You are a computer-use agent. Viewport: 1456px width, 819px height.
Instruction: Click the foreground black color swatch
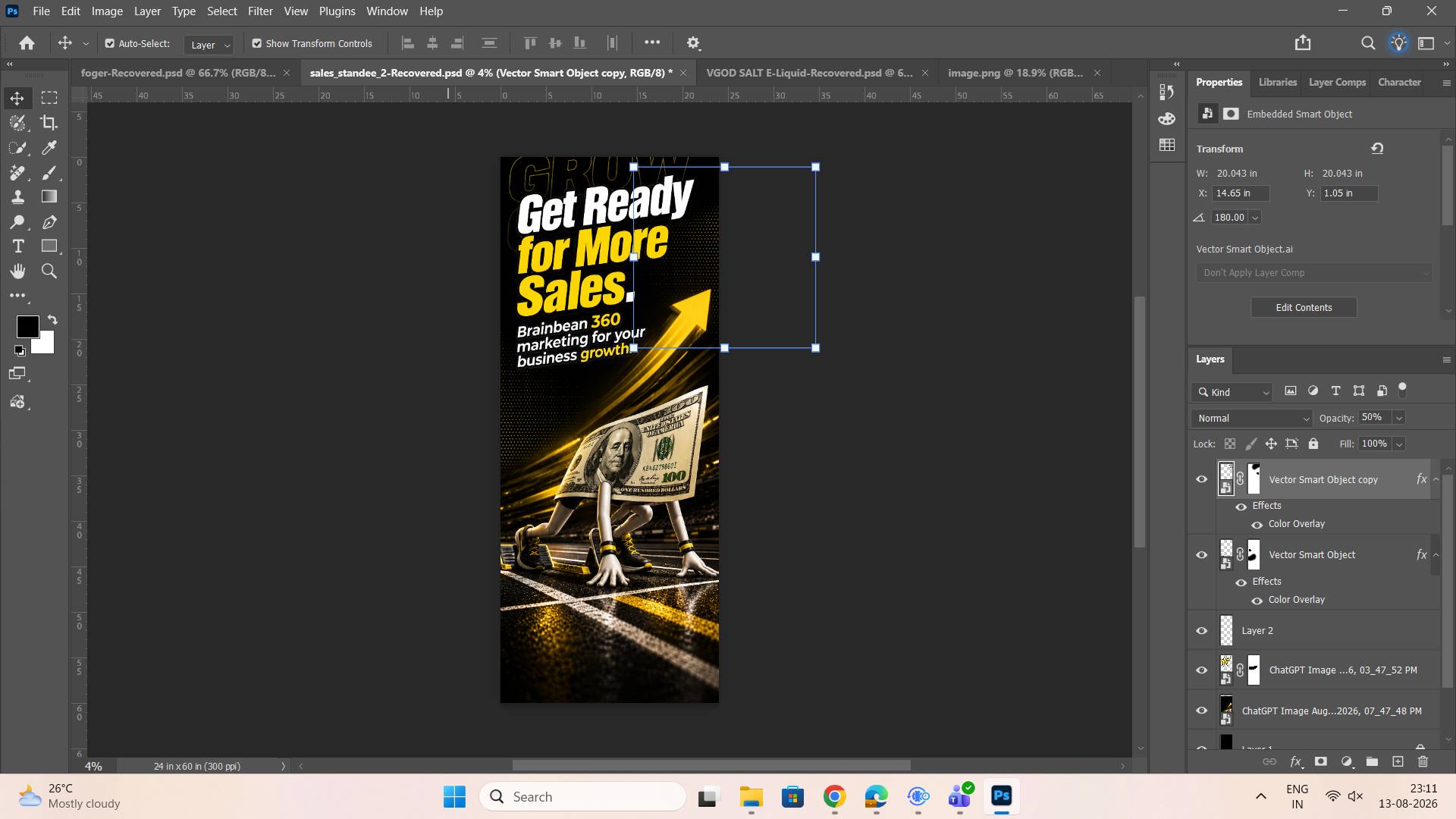(28, 327)
